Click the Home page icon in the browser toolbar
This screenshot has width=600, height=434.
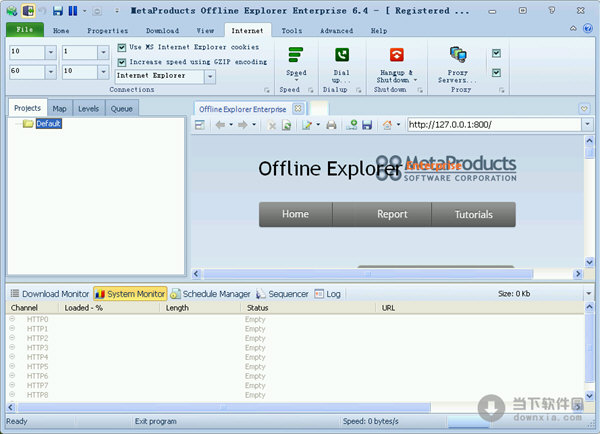[387, 125]
